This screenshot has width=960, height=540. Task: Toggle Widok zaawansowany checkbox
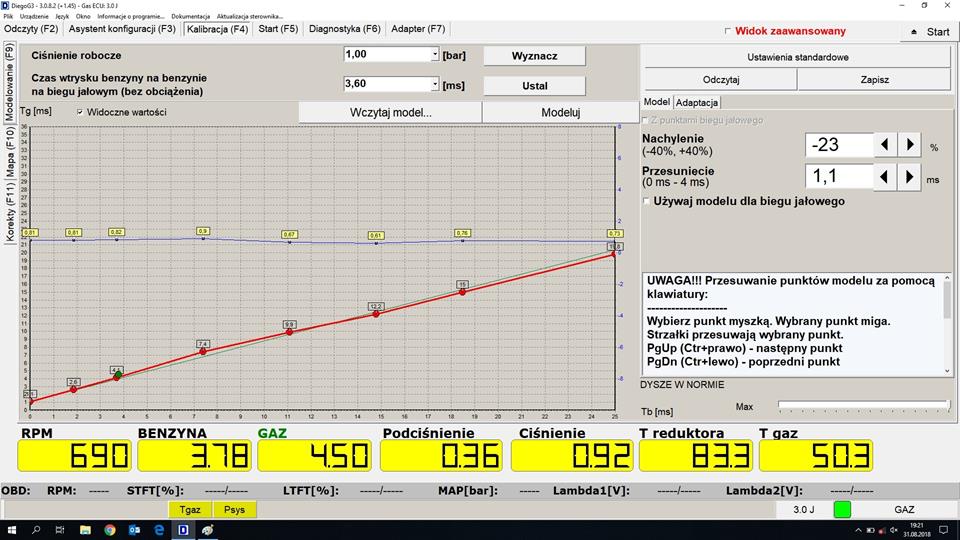pos(727,31)
